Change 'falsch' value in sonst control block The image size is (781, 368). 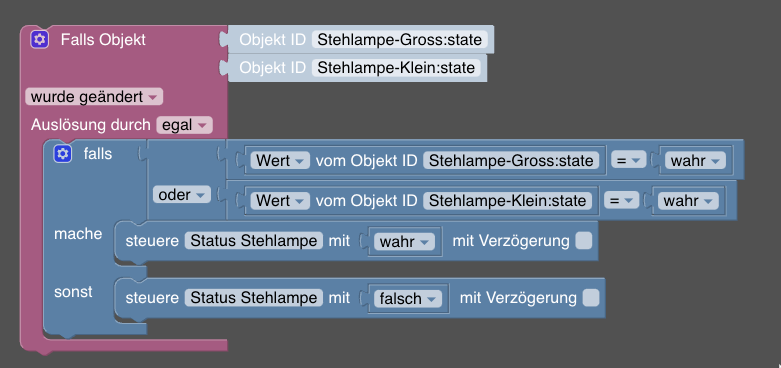pos(408,299)
